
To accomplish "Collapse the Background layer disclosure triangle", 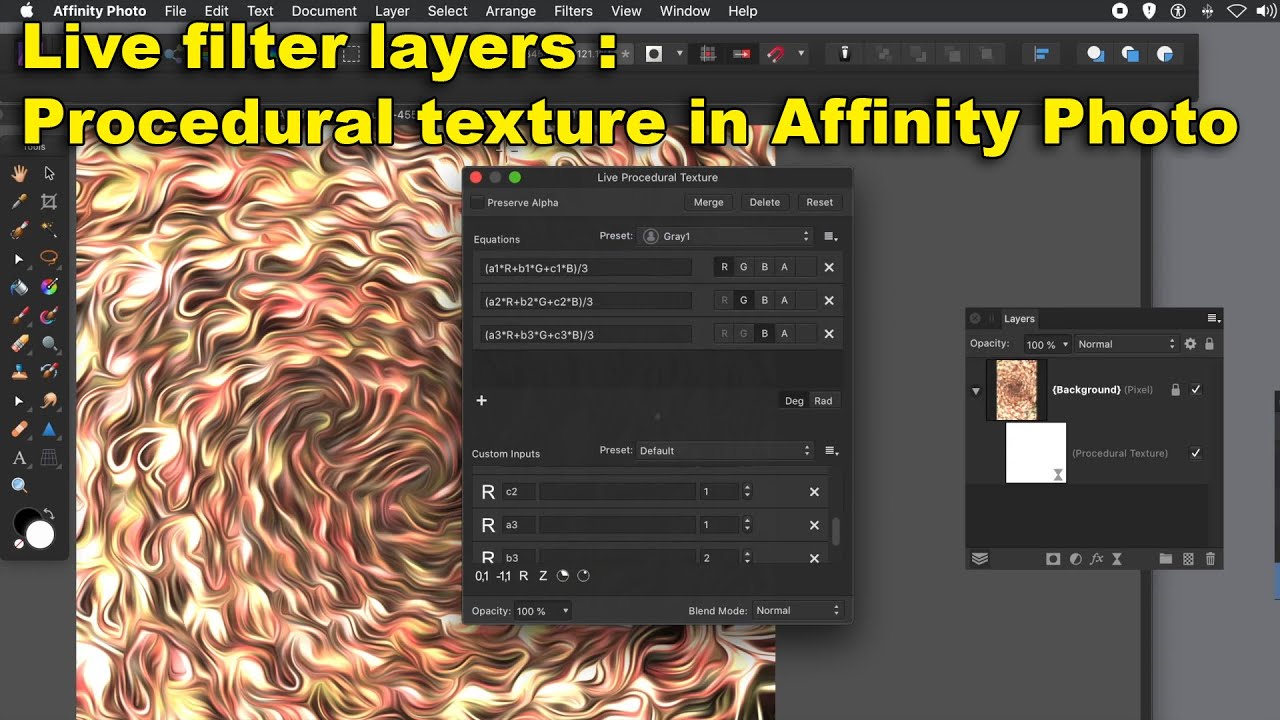I will pyautogui.click(x=976, y=391).
